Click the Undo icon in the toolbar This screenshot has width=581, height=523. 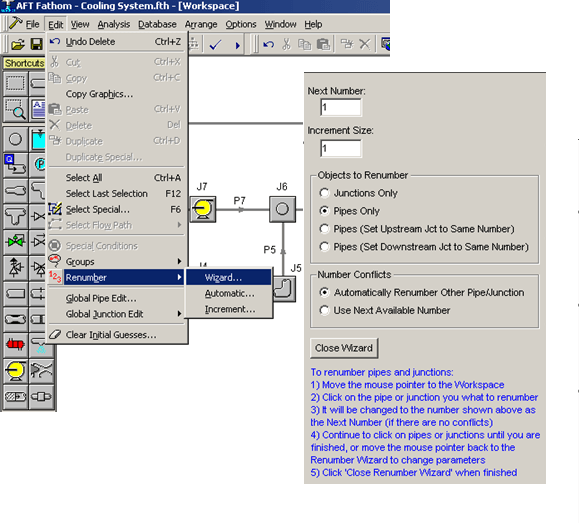click(268, 45)
